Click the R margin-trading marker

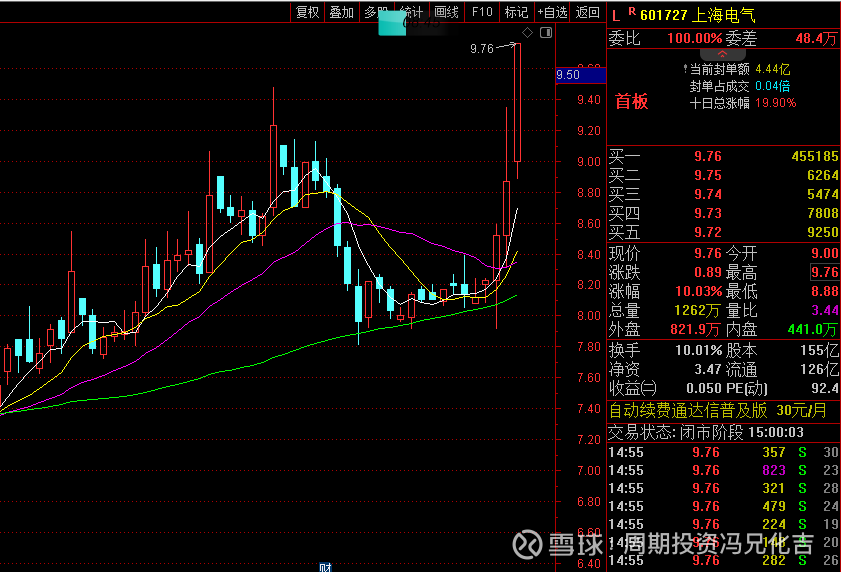click(632, 11)
